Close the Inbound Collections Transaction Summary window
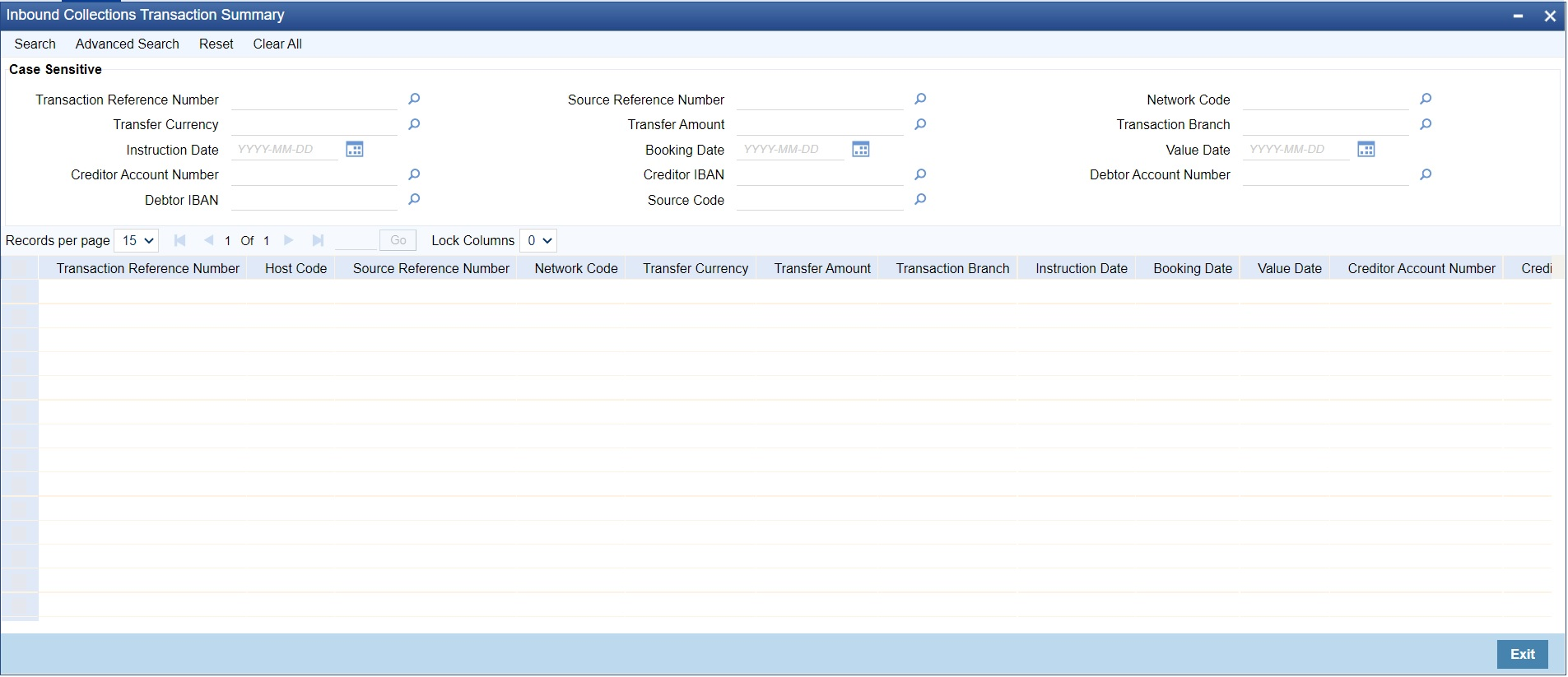The height and width of the screenshot is (677, 1568). (x=1550, y=16)
